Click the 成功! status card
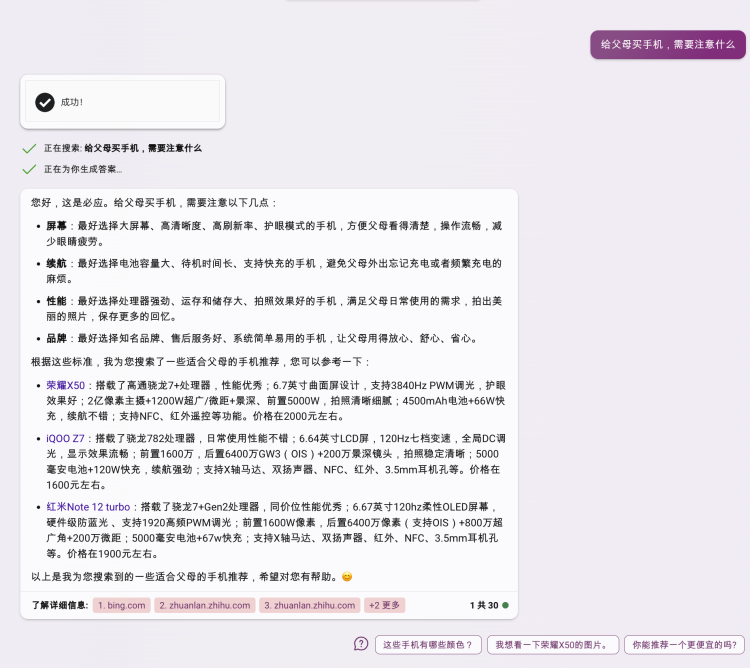 click(x=122, y=102)
